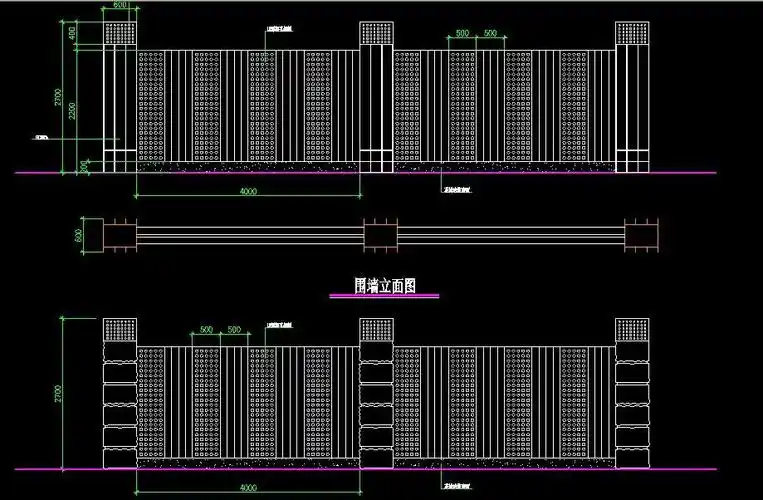Select the lower elevation's left pillar cap
The image size is (763, 500).
tap(120, 331)
